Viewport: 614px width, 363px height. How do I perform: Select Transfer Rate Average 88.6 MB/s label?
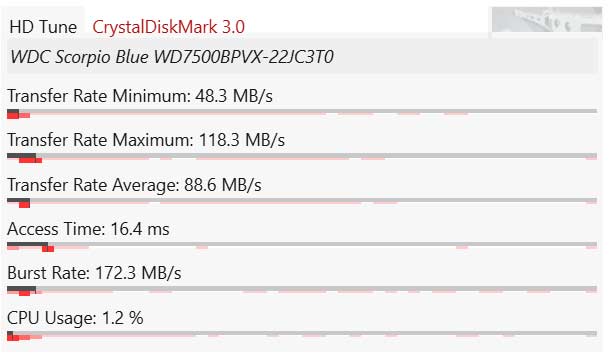pyautogui.click(x=134, y=185)
